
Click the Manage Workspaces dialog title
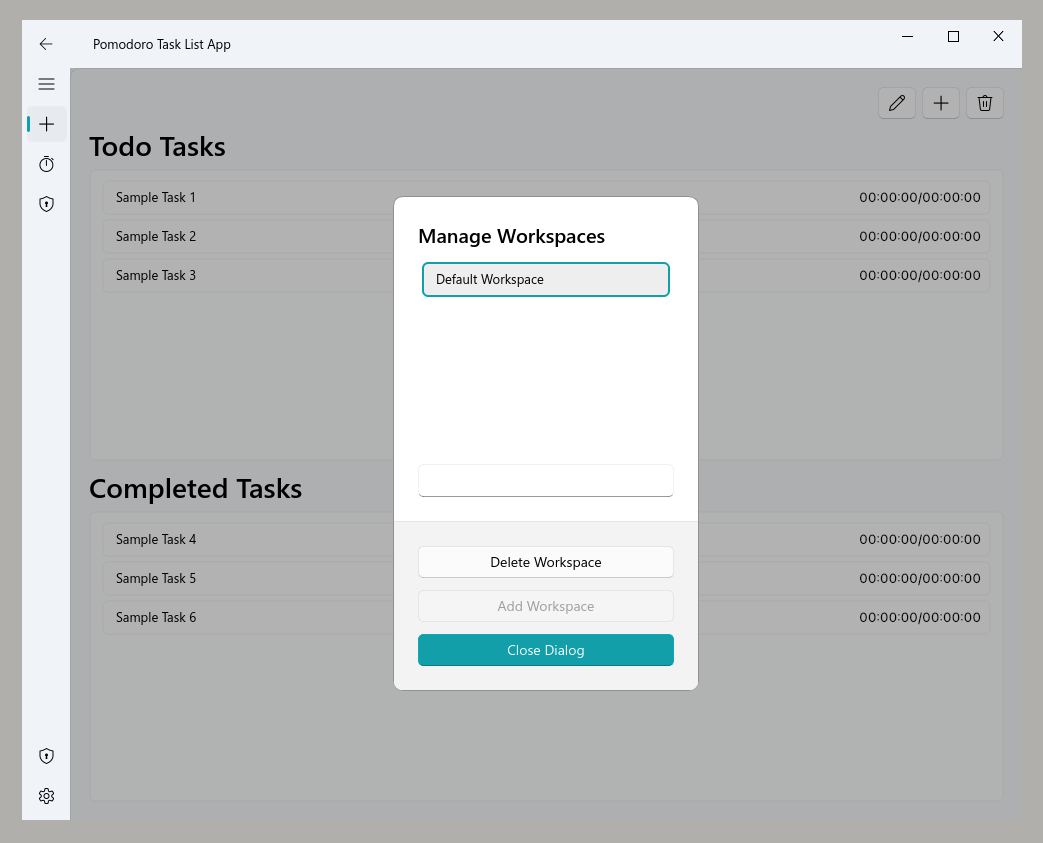[x=512, y=237]
